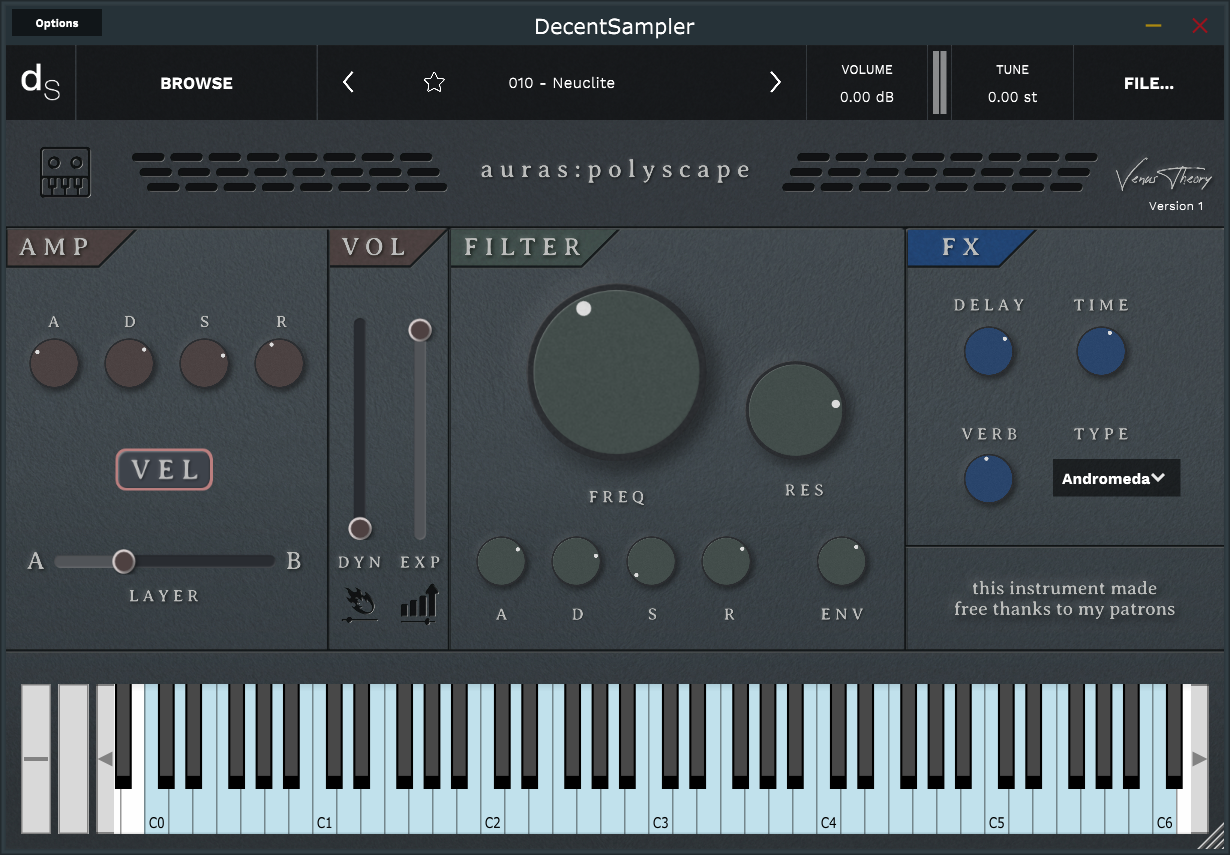Image resolution: width=1230 pixels, height=855 pixels.
Task: Click the A/B LAYER slider handle
Action: tap(123, 561)
